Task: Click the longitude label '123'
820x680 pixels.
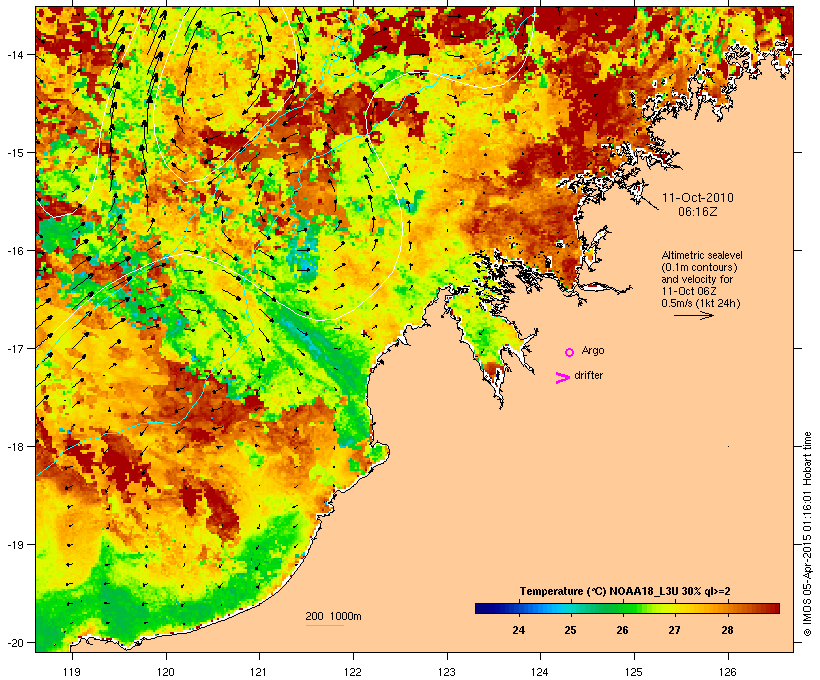Action: tap(447, 672)
